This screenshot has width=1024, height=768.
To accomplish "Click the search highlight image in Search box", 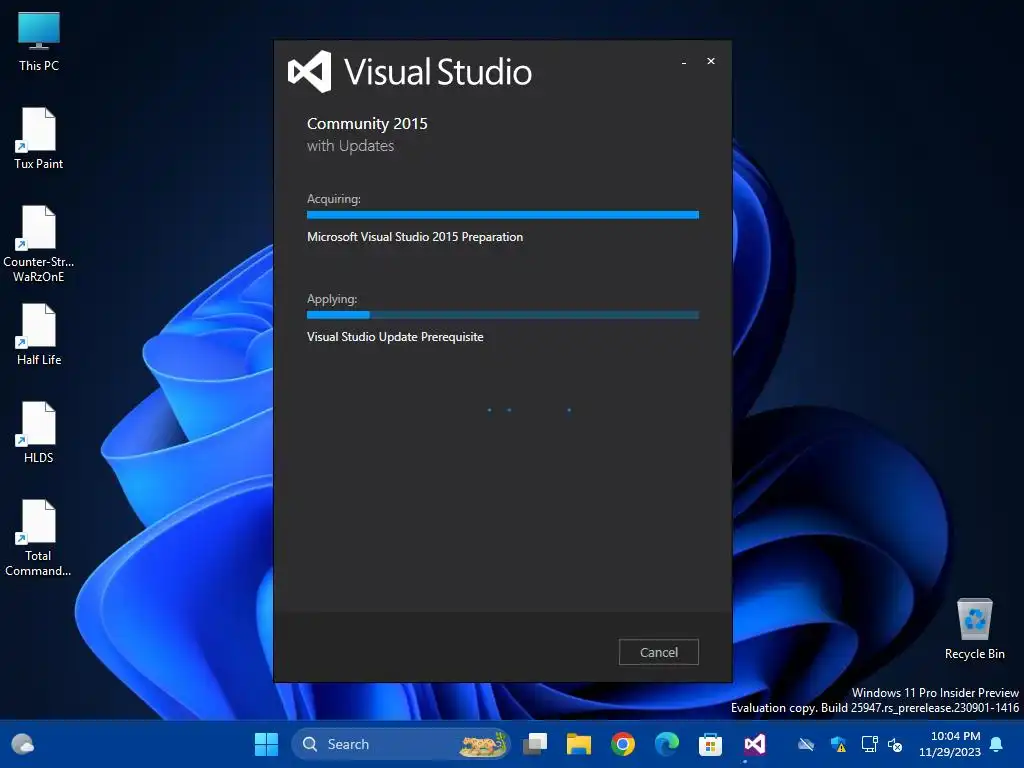I will click(483, 744).
